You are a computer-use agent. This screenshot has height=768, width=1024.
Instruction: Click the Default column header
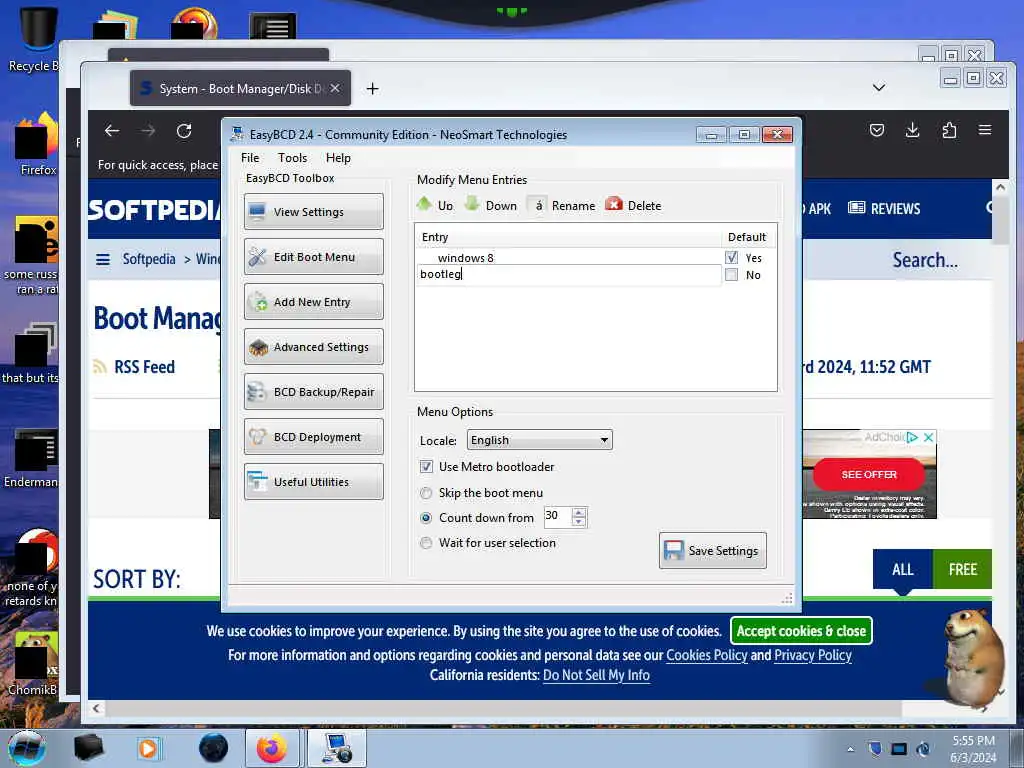[747, 237]
